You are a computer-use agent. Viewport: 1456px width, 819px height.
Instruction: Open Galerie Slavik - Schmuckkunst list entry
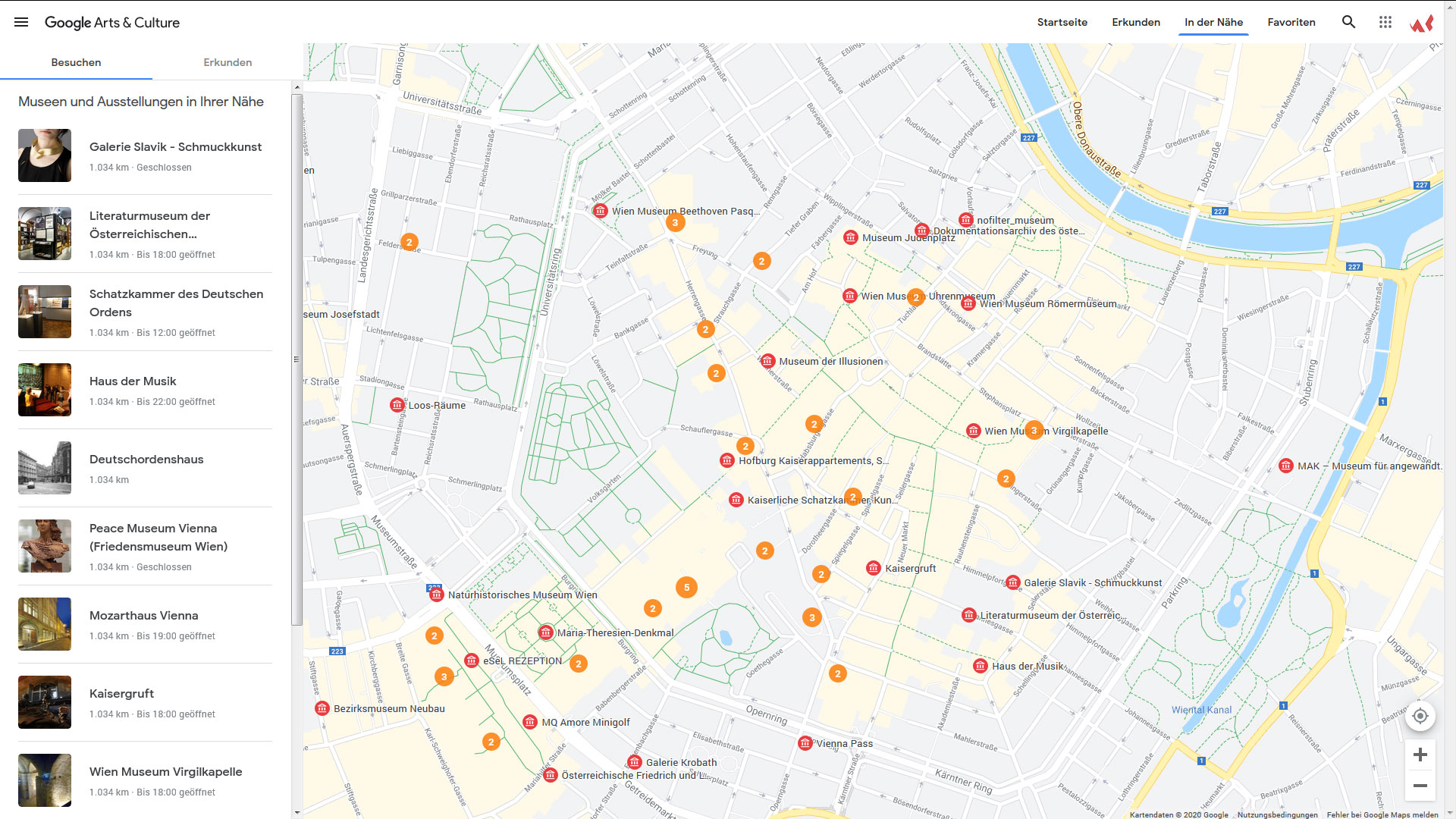[x=145, y=155]
